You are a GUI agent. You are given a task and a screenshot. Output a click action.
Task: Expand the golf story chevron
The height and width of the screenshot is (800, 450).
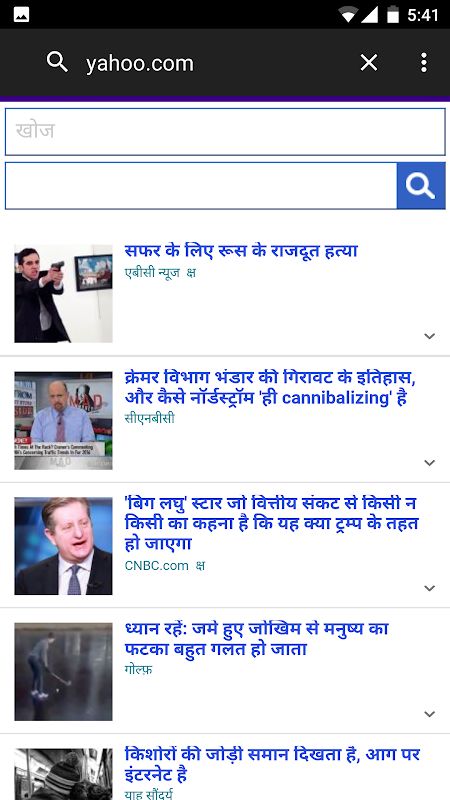[430, 714]
